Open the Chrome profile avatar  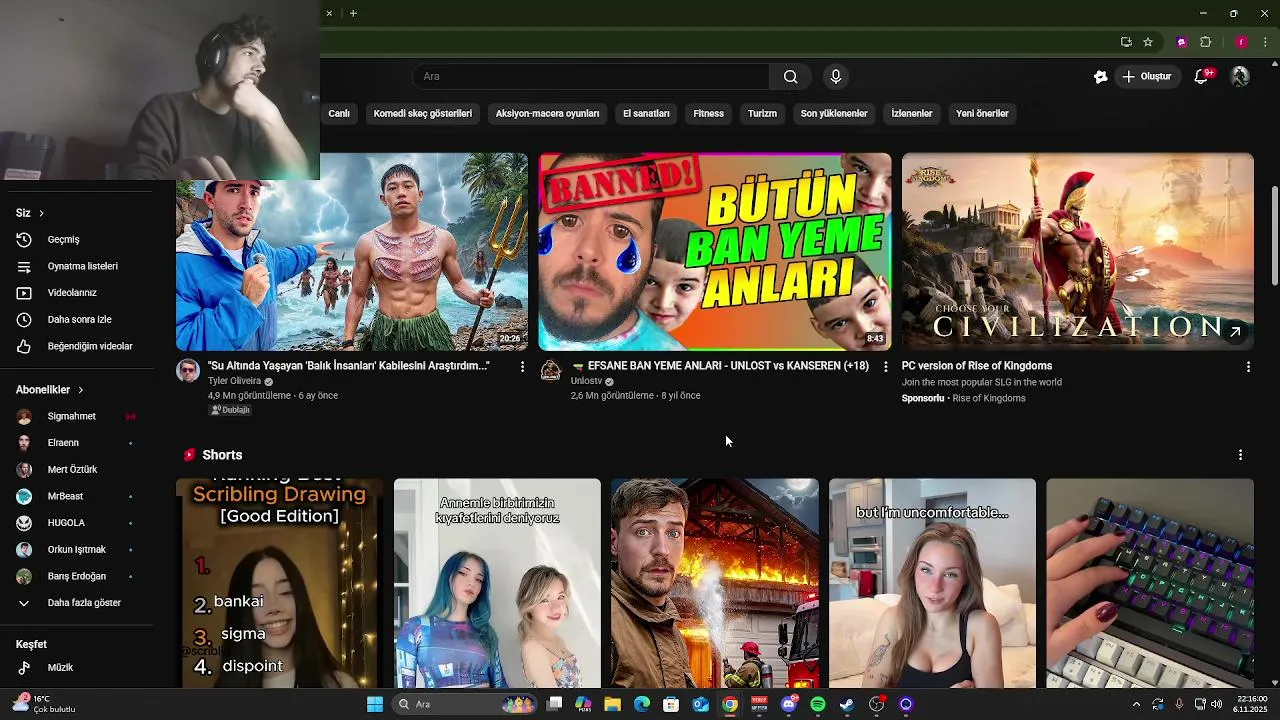tap(1241, 42)
